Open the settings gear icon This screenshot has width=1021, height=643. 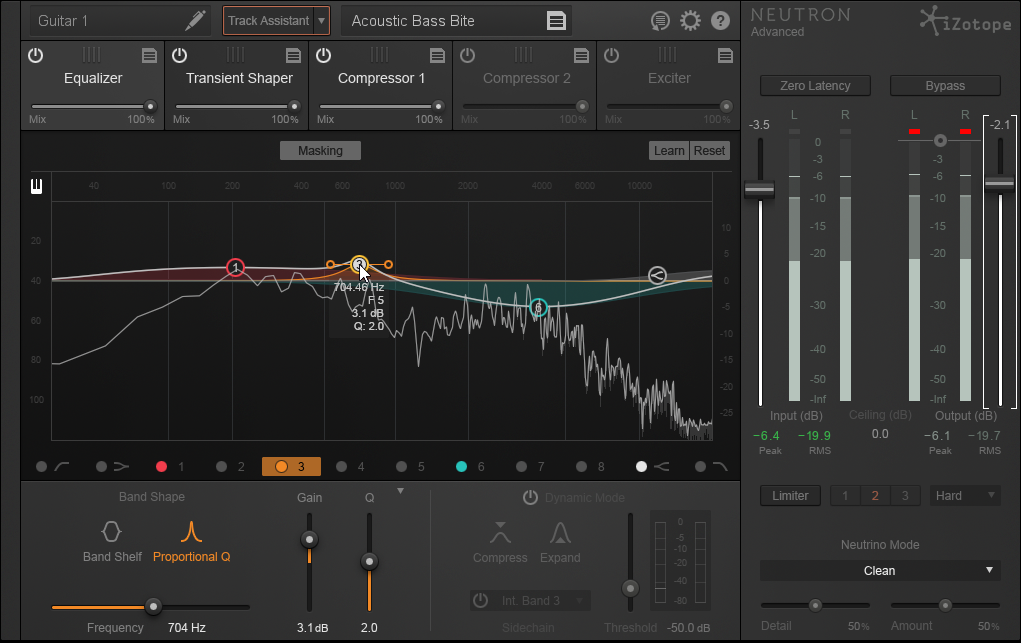click(x=690, y=21)
